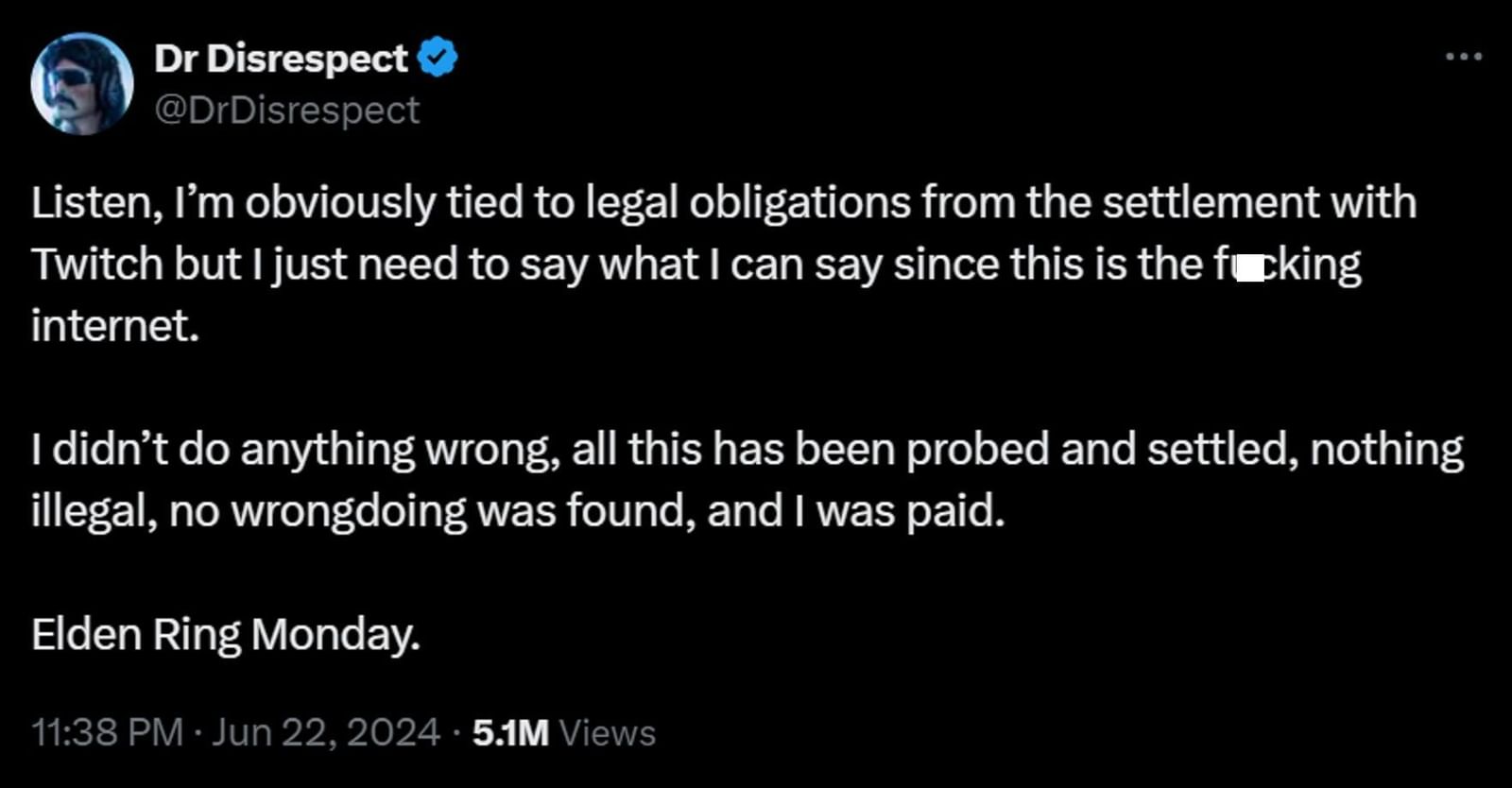This screenshot has height=788, width=1512.
Task: Click the word "internet." in the tweet
Action: tap(115, 326)
